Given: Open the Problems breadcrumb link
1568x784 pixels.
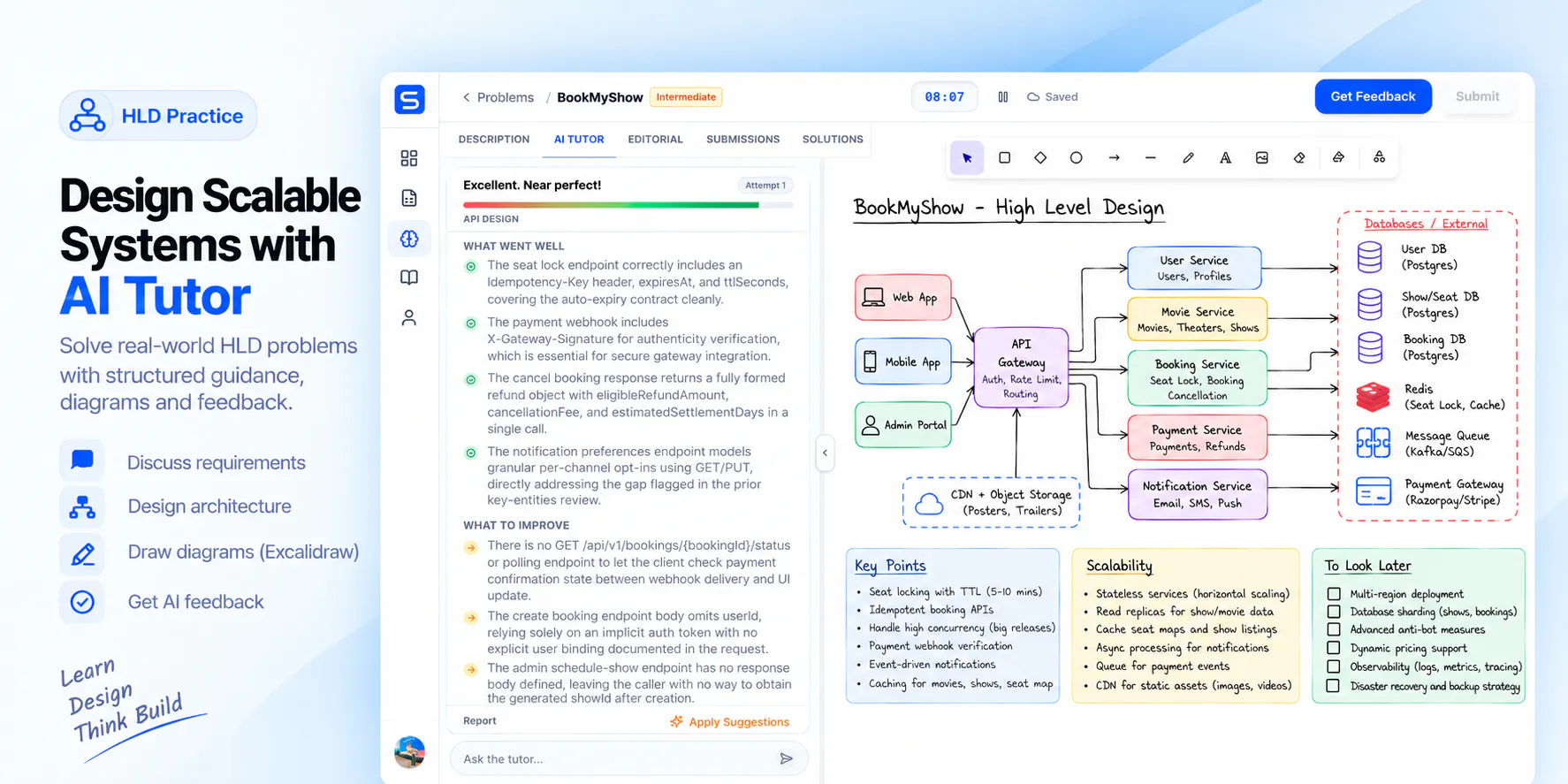Looking at the screenshot, I should [506, 97].
